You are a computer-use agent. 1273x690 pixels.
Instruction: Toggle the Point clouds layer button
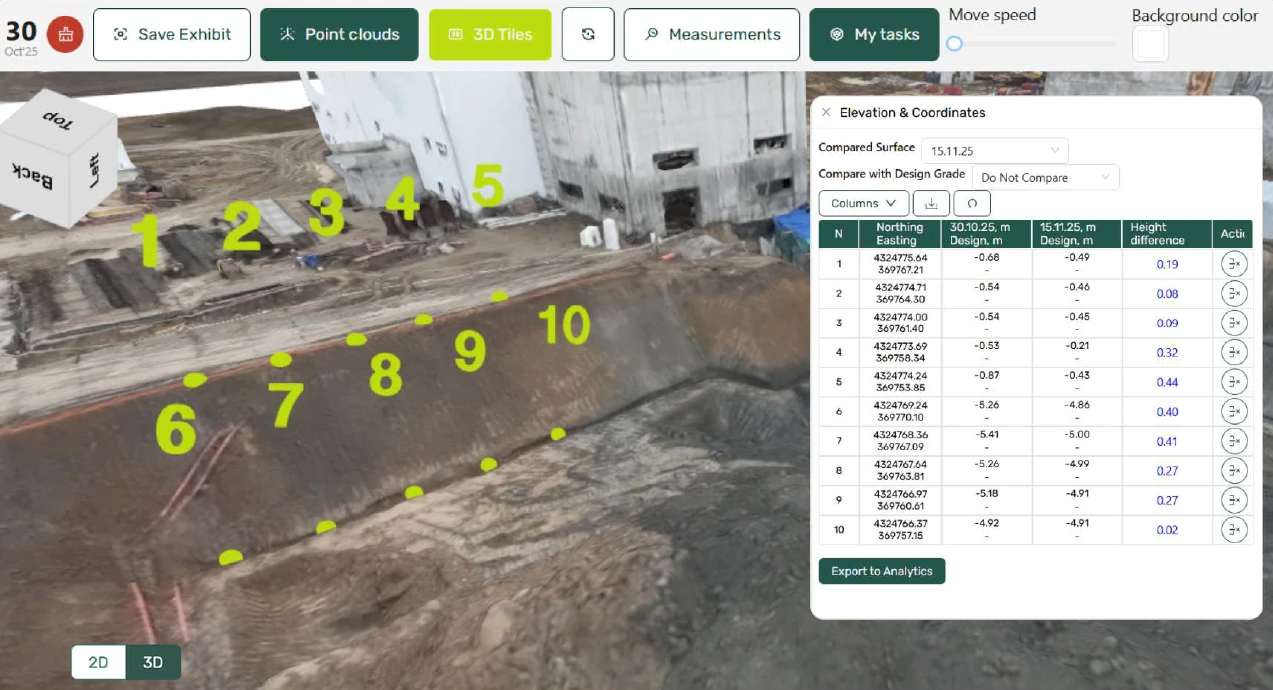339,34
